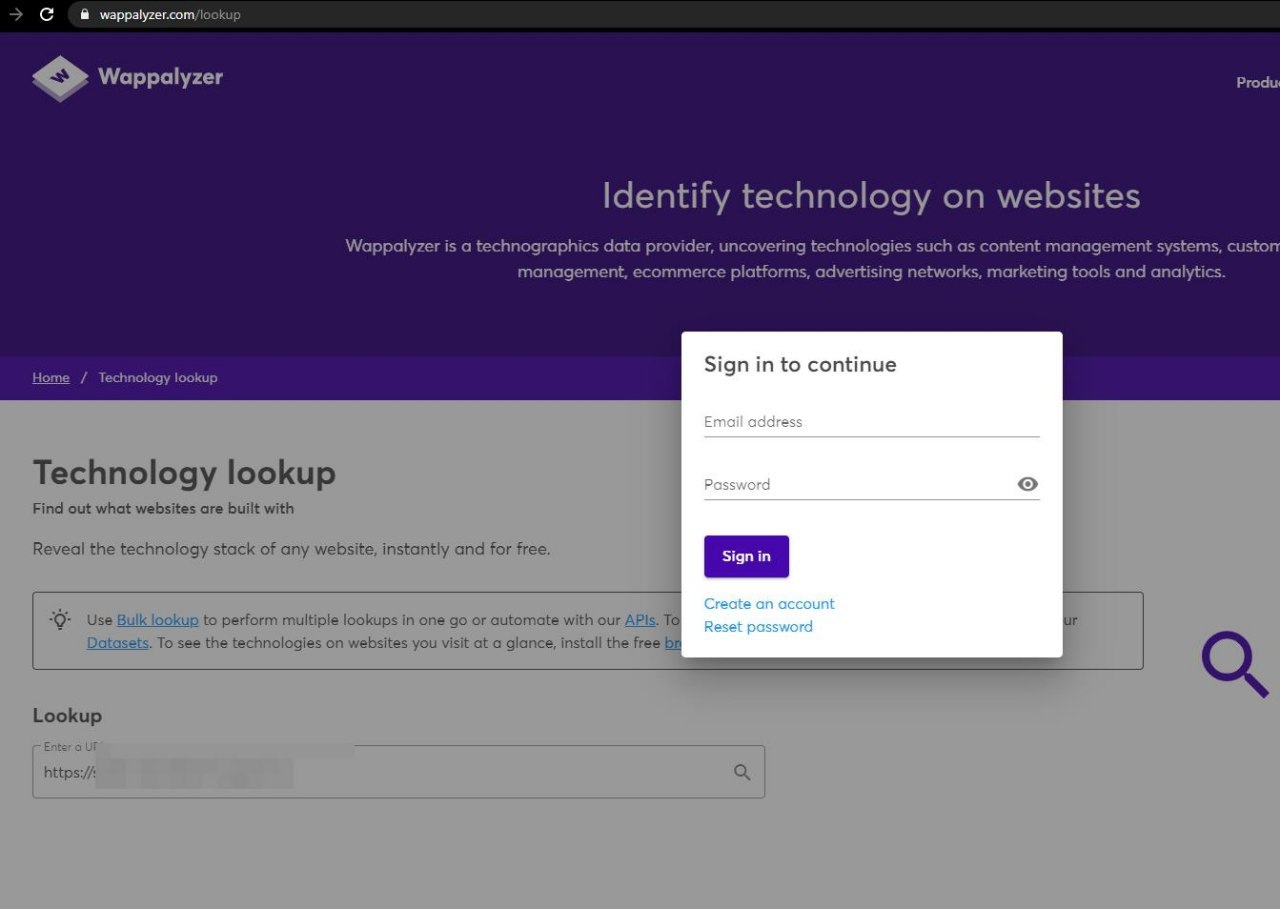Click the 'Technology lookup' page heading
The height and width of the screenshot is (909, 1280).
pyautogui.click(x=184, y=473)
